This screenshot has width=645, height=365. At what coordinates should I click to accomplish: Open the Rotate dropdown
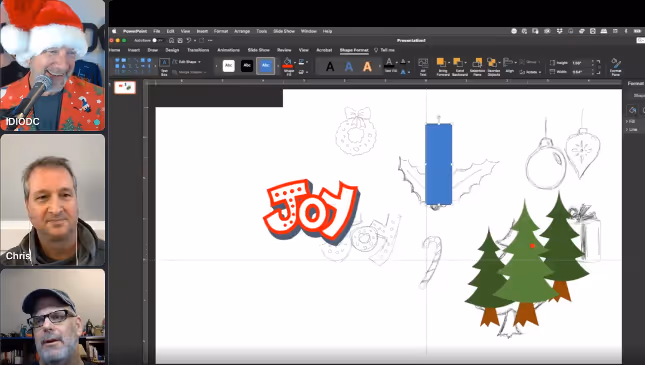point(530,72)
